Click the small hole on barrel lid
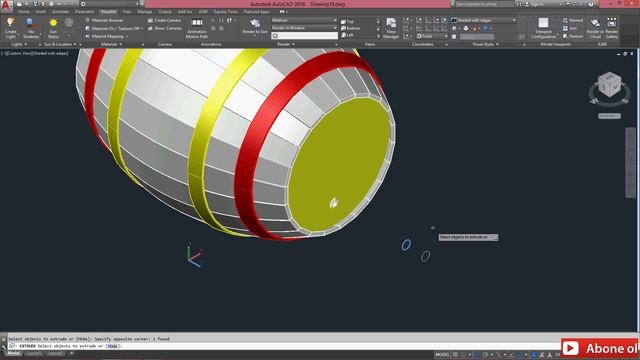 [333, 203]
